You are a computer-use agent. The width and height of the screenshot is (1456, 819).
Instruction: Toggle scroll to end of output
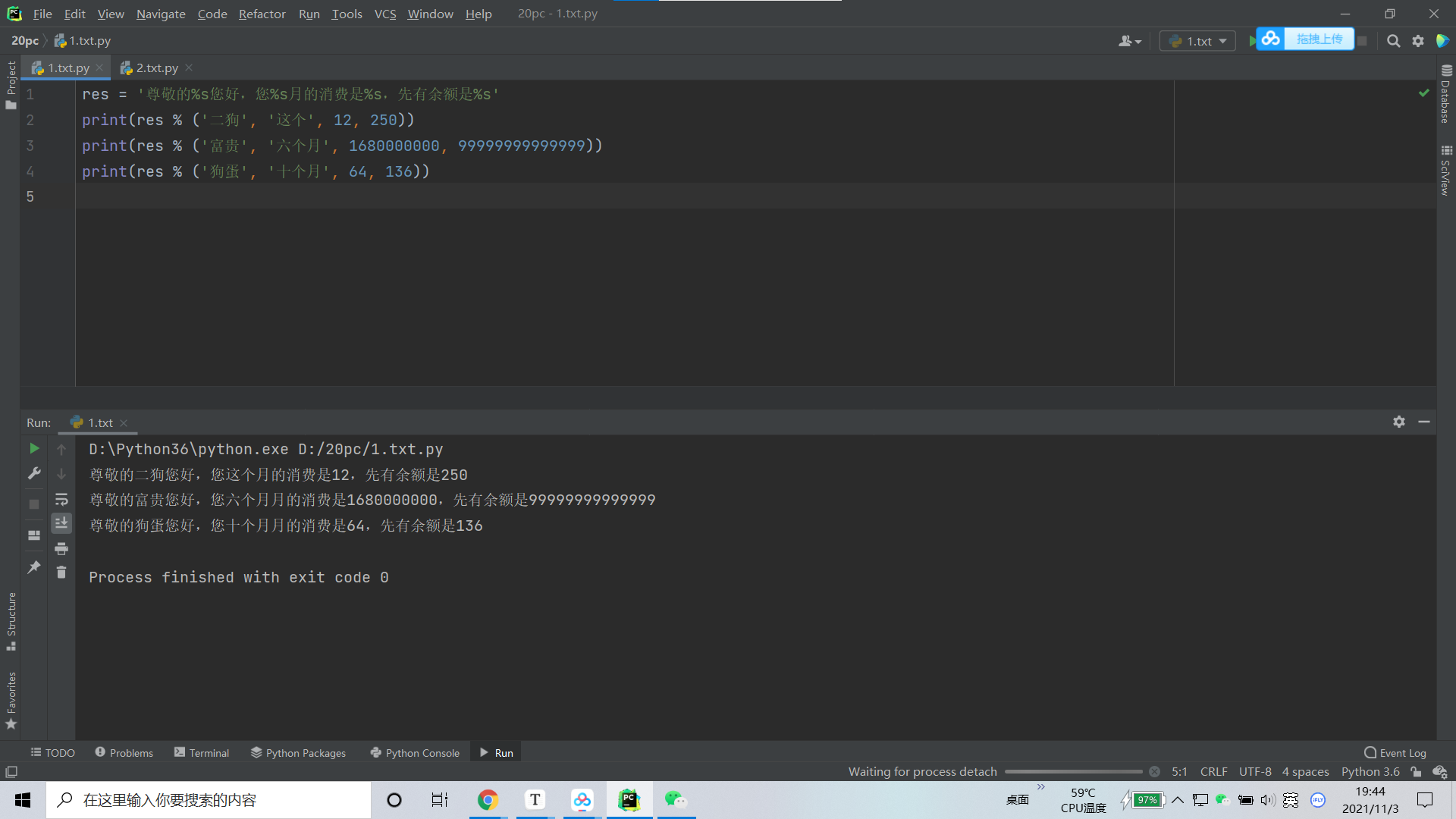click(61, 523)
